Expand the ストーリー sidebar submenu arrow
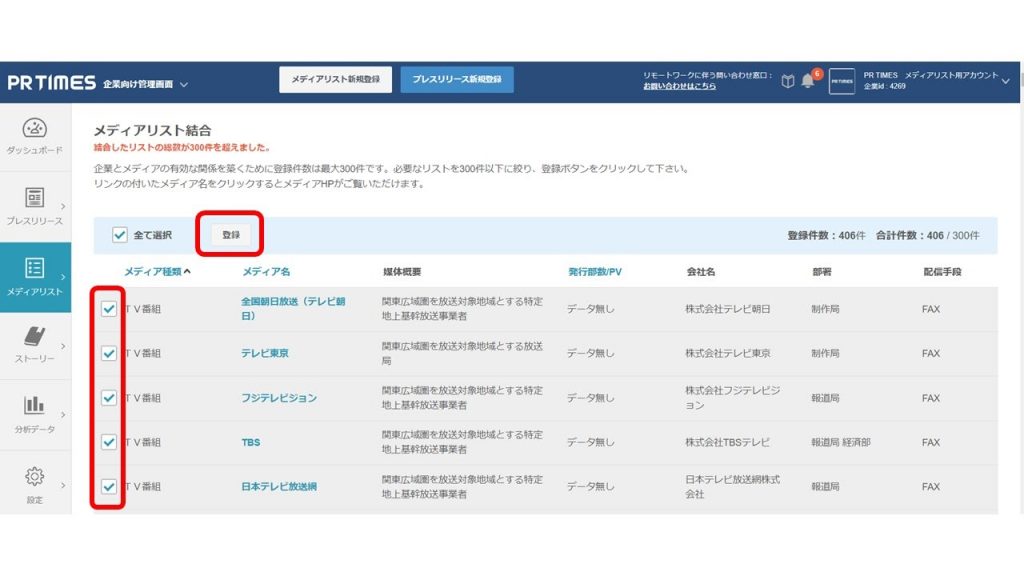Image resolution: width=1024 pixels, height=576 pixels. tap(63, 345)
